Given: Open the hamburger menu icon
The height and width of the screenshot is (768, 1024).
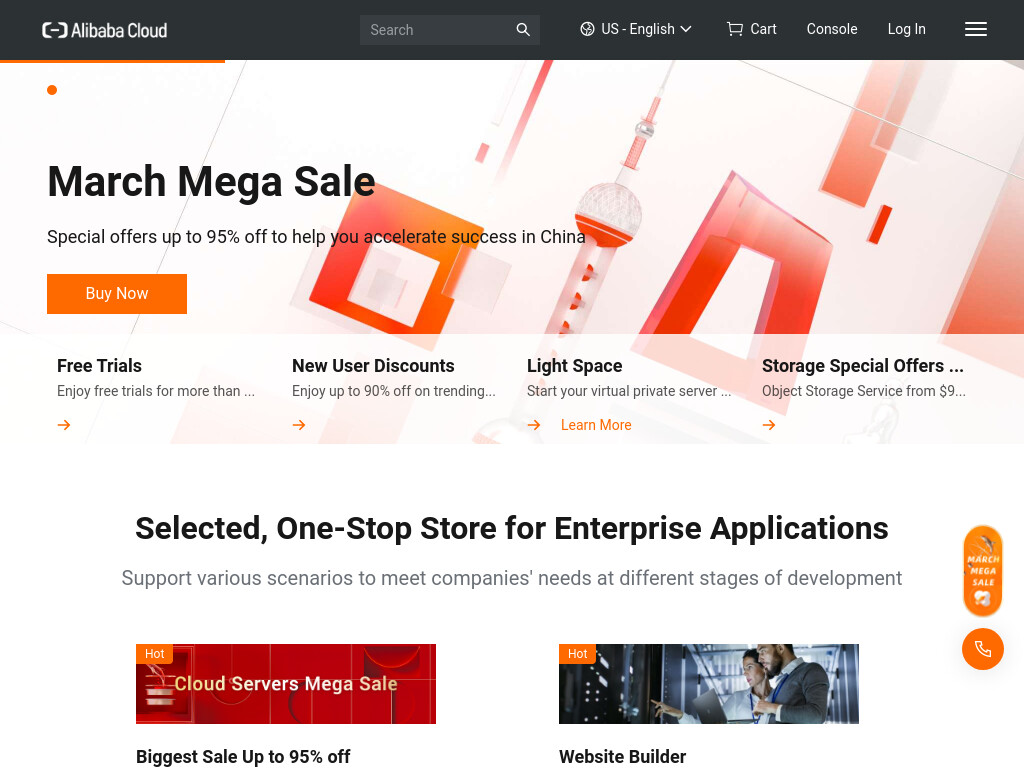Looking at the screenshot, I should coord(976,29).
